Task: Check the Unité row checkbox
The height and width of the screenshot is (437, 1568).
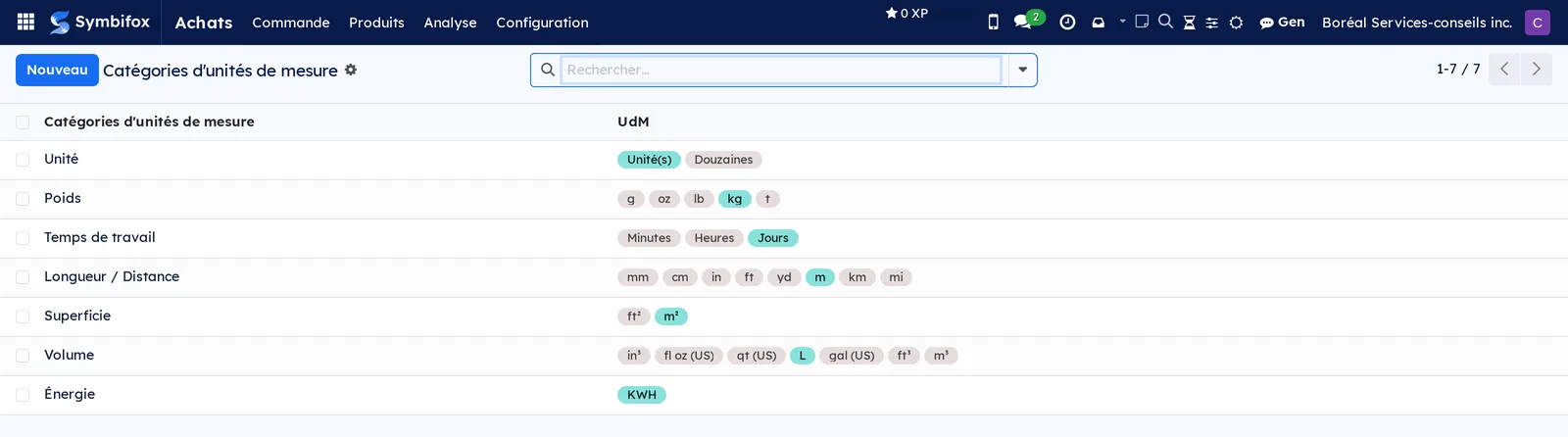Action: [23, 159]
